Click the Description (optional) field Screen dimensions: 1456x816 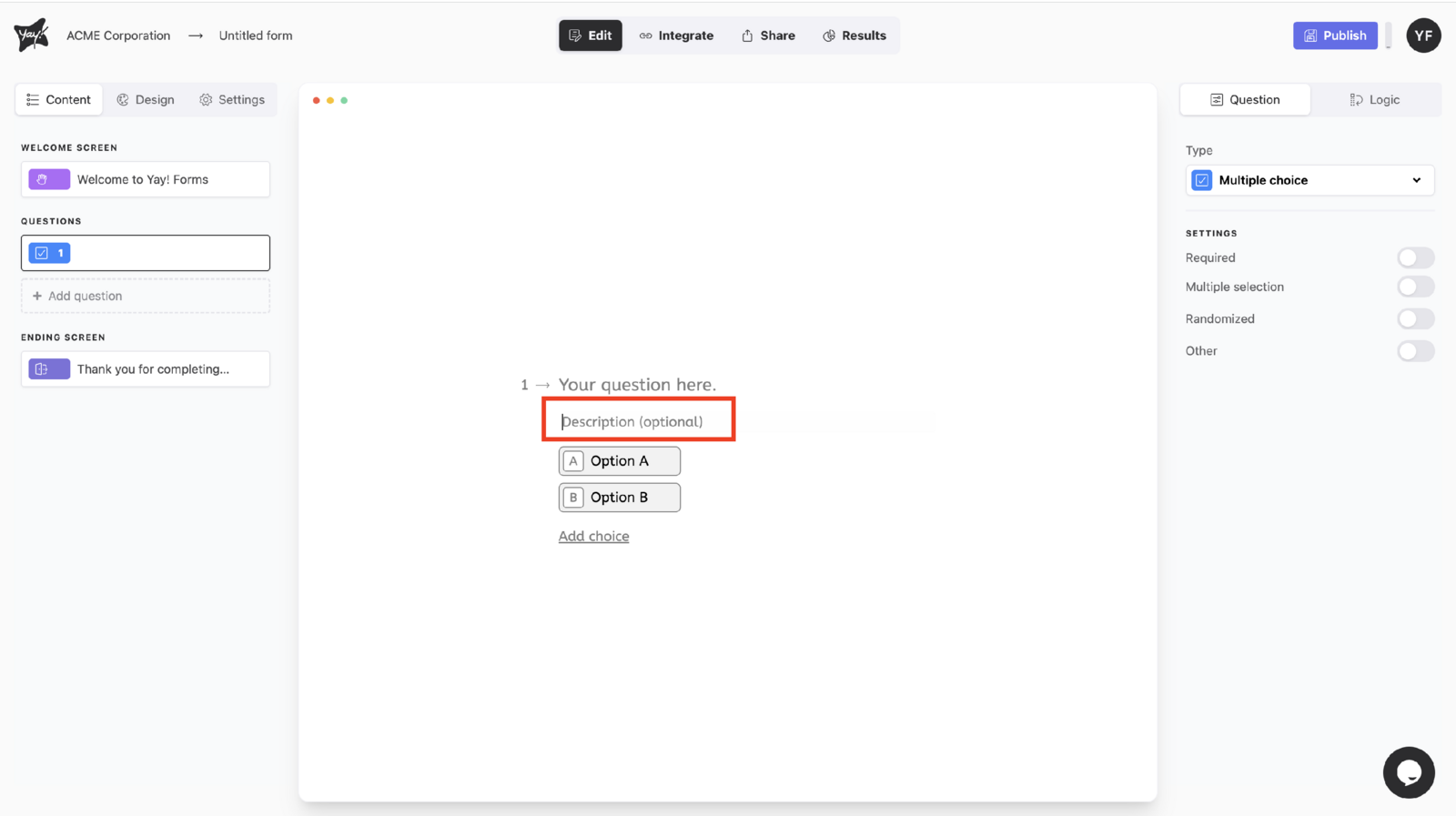[637, 422]
